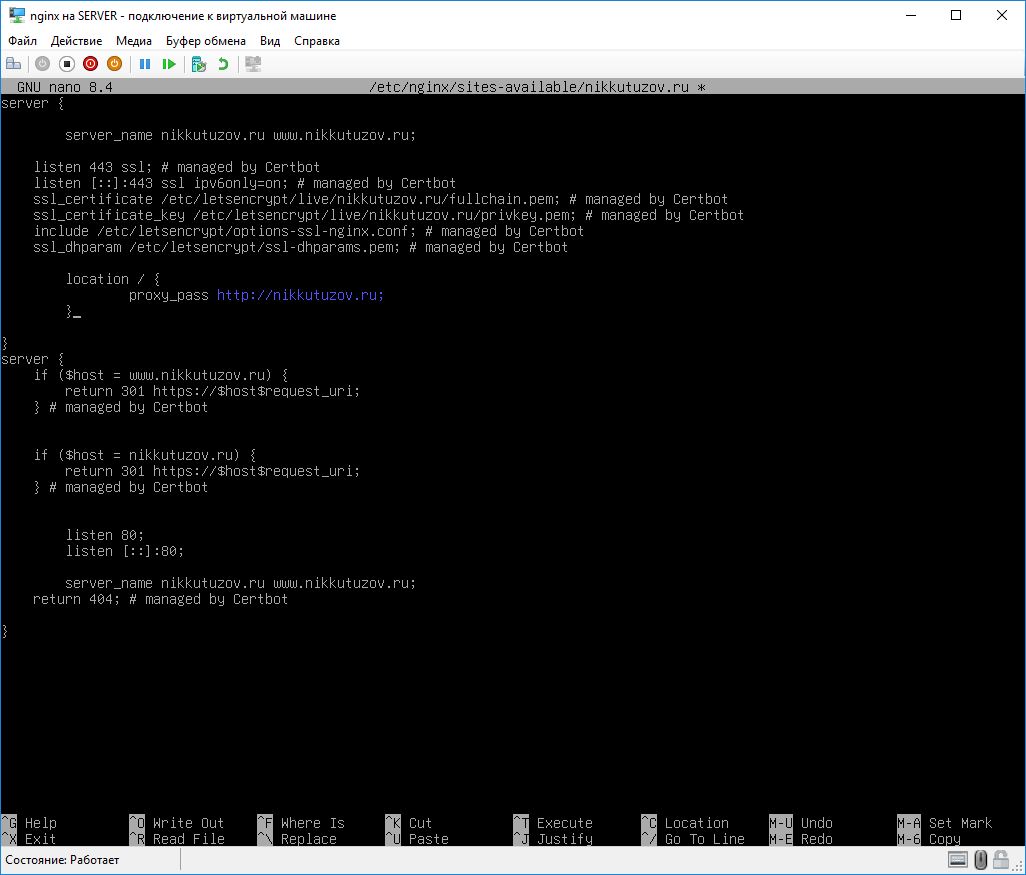Click the keyboard icon in status bar
1026x875 pixels.
[x=957, y=859]
